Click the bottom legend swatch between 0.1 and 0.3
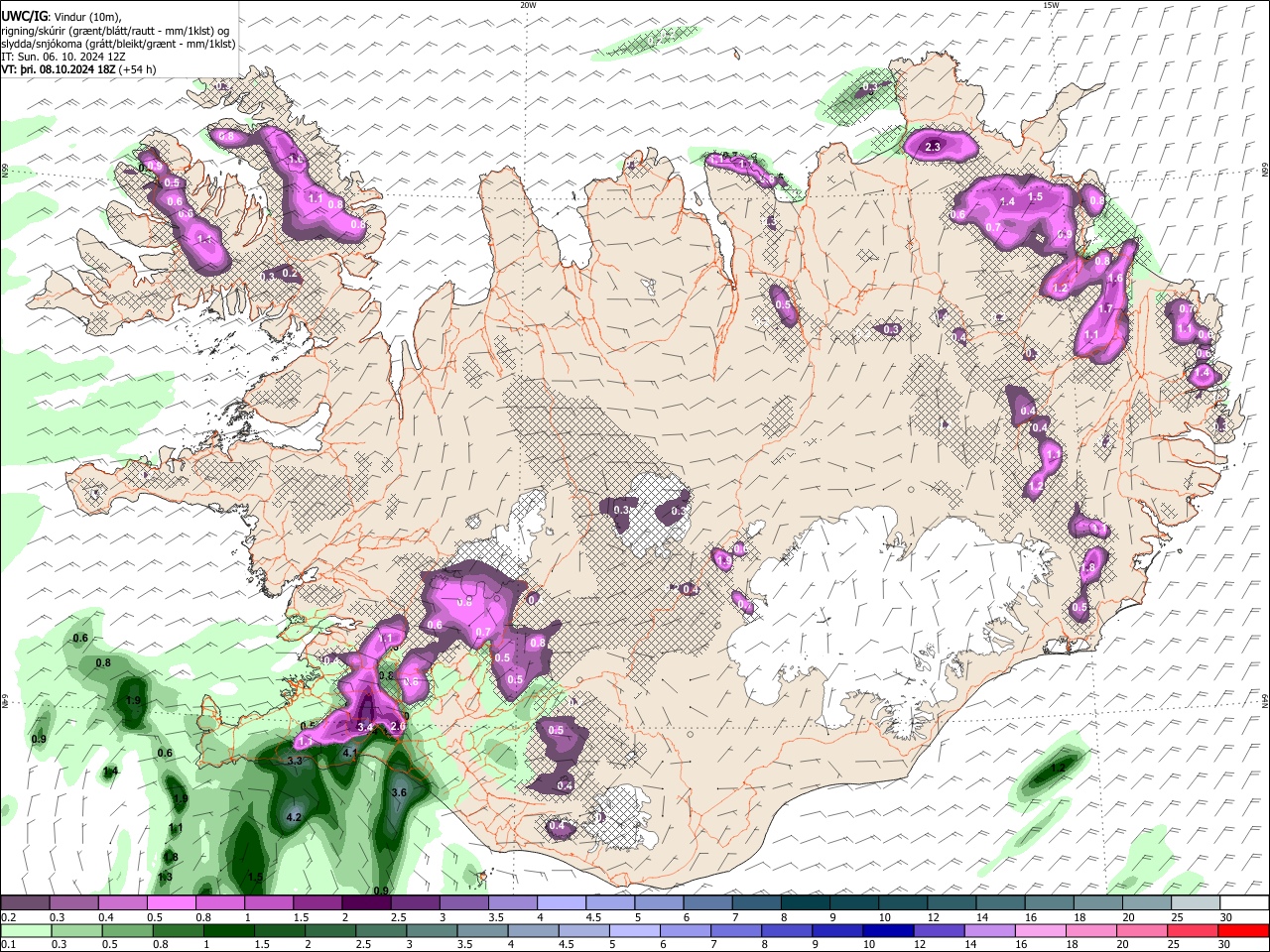The width and height of the screenshot is (1270, 952). [25, 930]
